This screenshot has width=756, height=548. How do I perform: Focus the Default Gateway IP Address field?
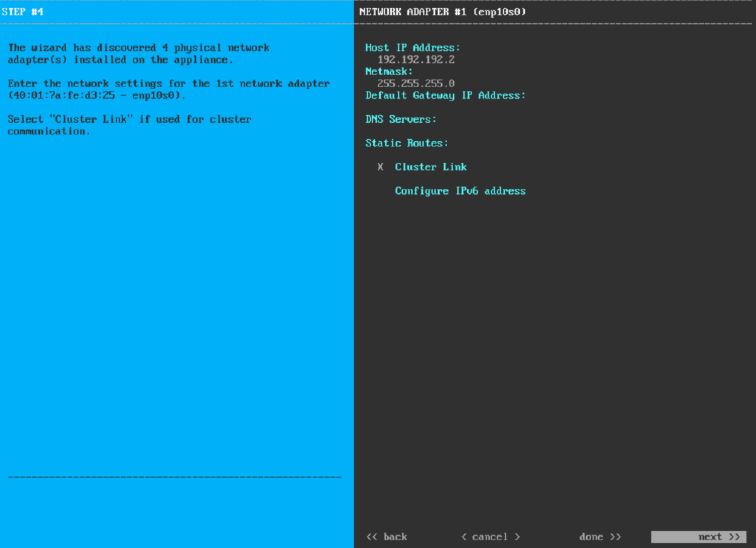[x=445, y=95]
